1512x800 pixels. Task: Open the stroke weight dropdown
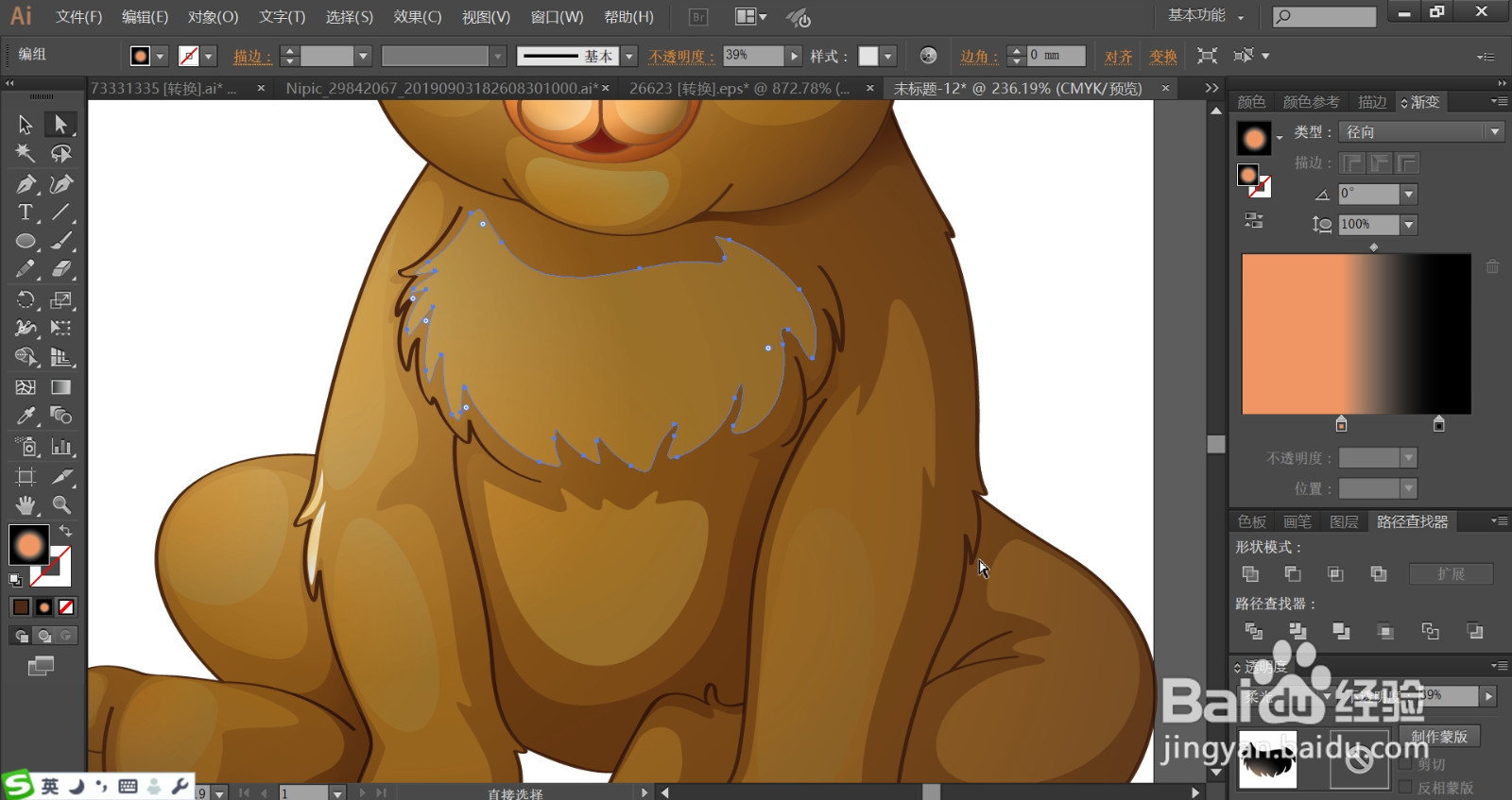pyautogui.click(x=362, y=56)
